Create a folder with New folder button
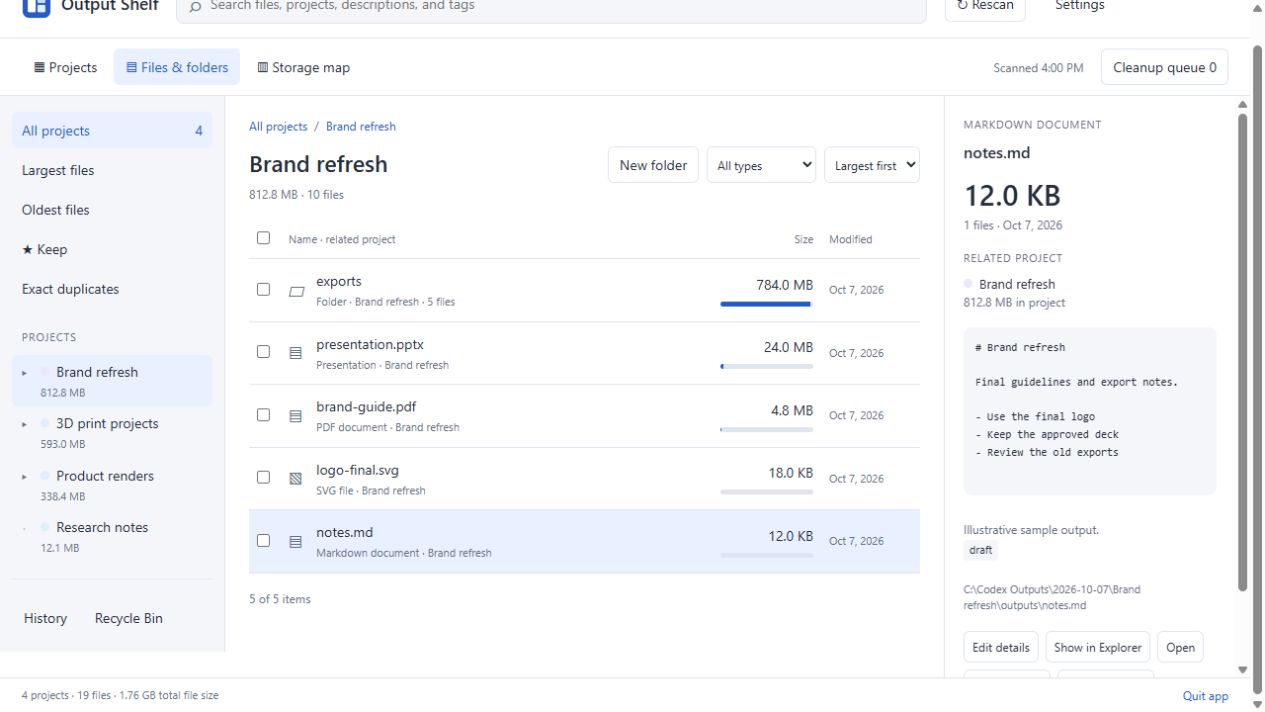 point(653,166)
